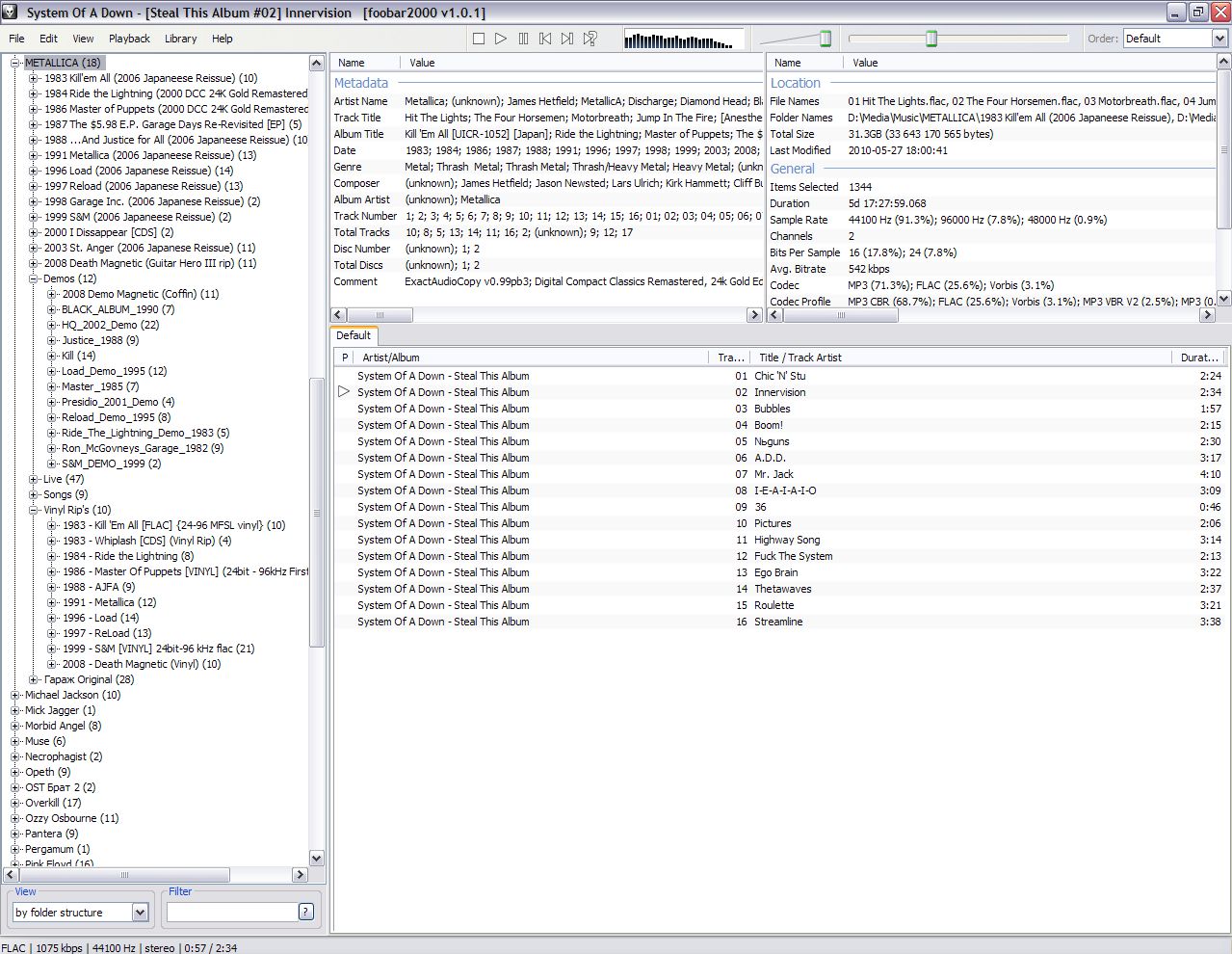The width and height of the screenshot is (1232, 954).
Task: Click the Random playback button
Action: (590, 39)
